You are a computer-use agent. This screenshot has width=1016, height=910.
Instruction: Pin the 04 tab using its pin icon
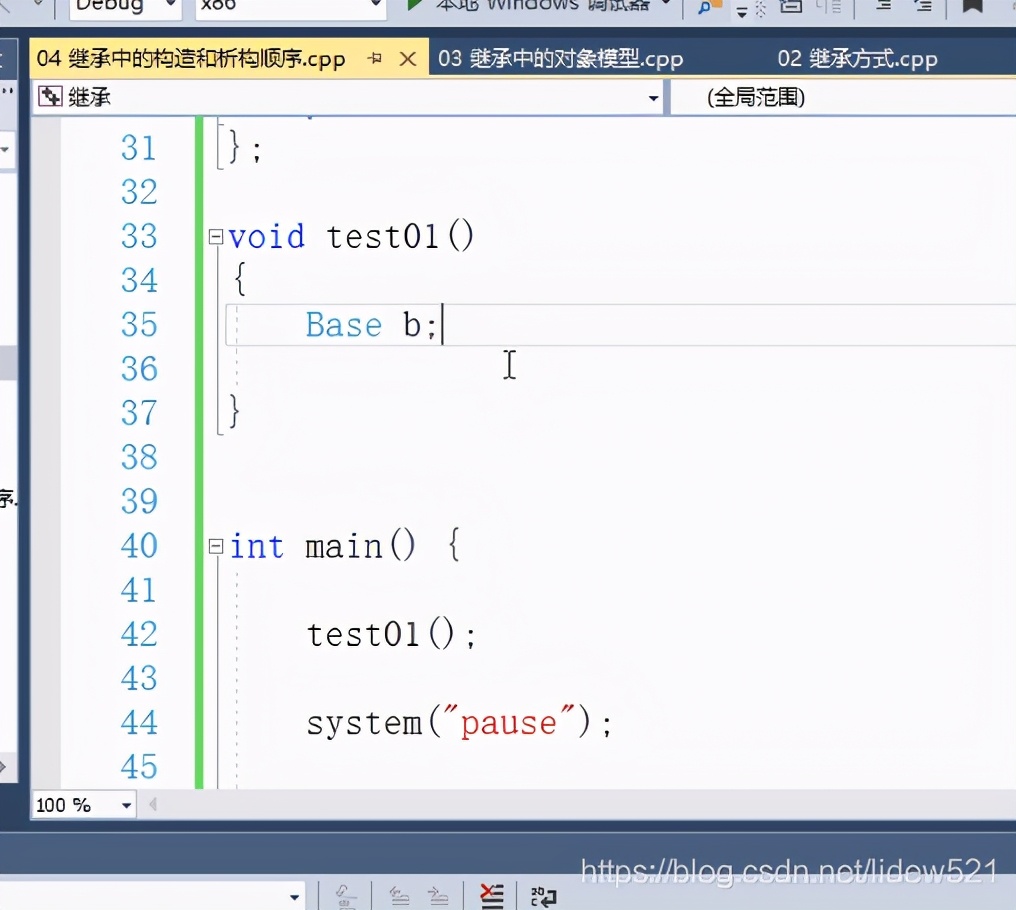(376, 59)
